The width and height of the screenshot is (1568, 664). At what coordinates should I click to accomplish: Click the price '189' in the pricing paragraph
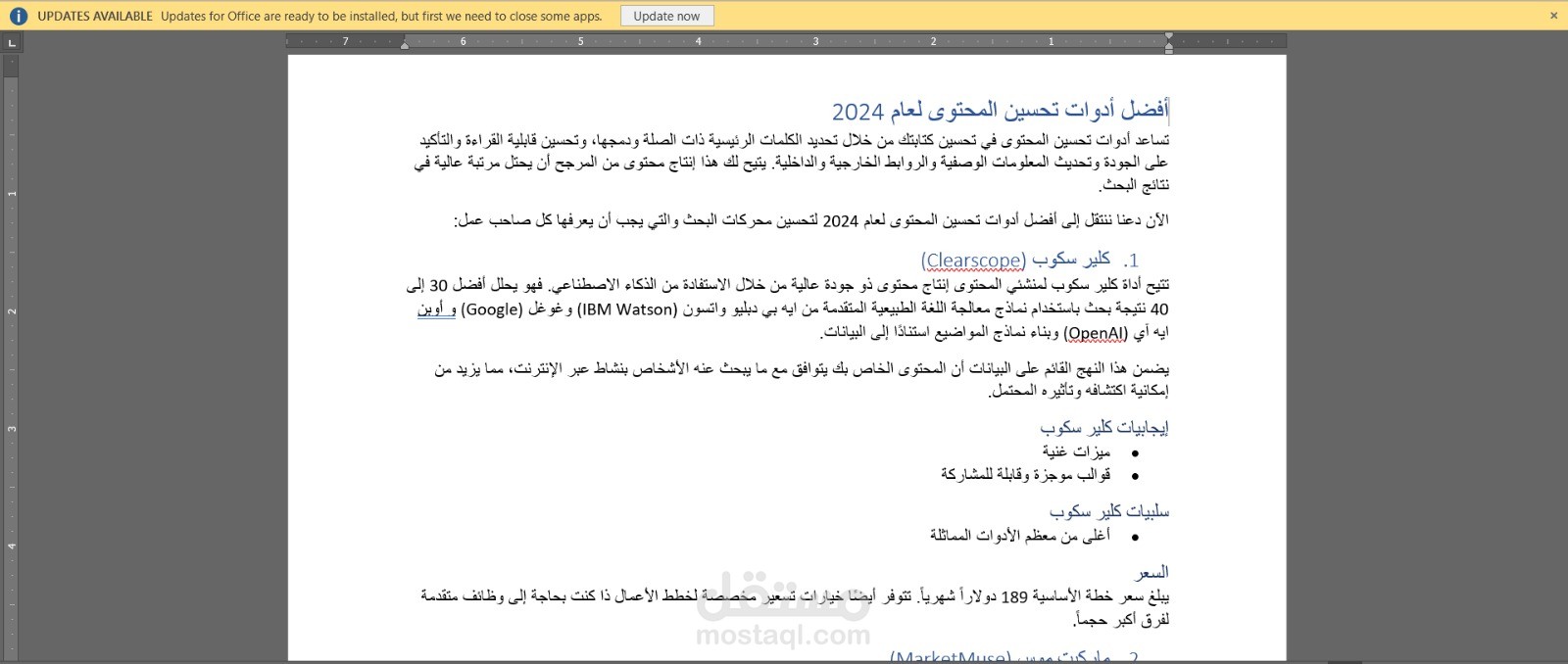(1014, 596)
